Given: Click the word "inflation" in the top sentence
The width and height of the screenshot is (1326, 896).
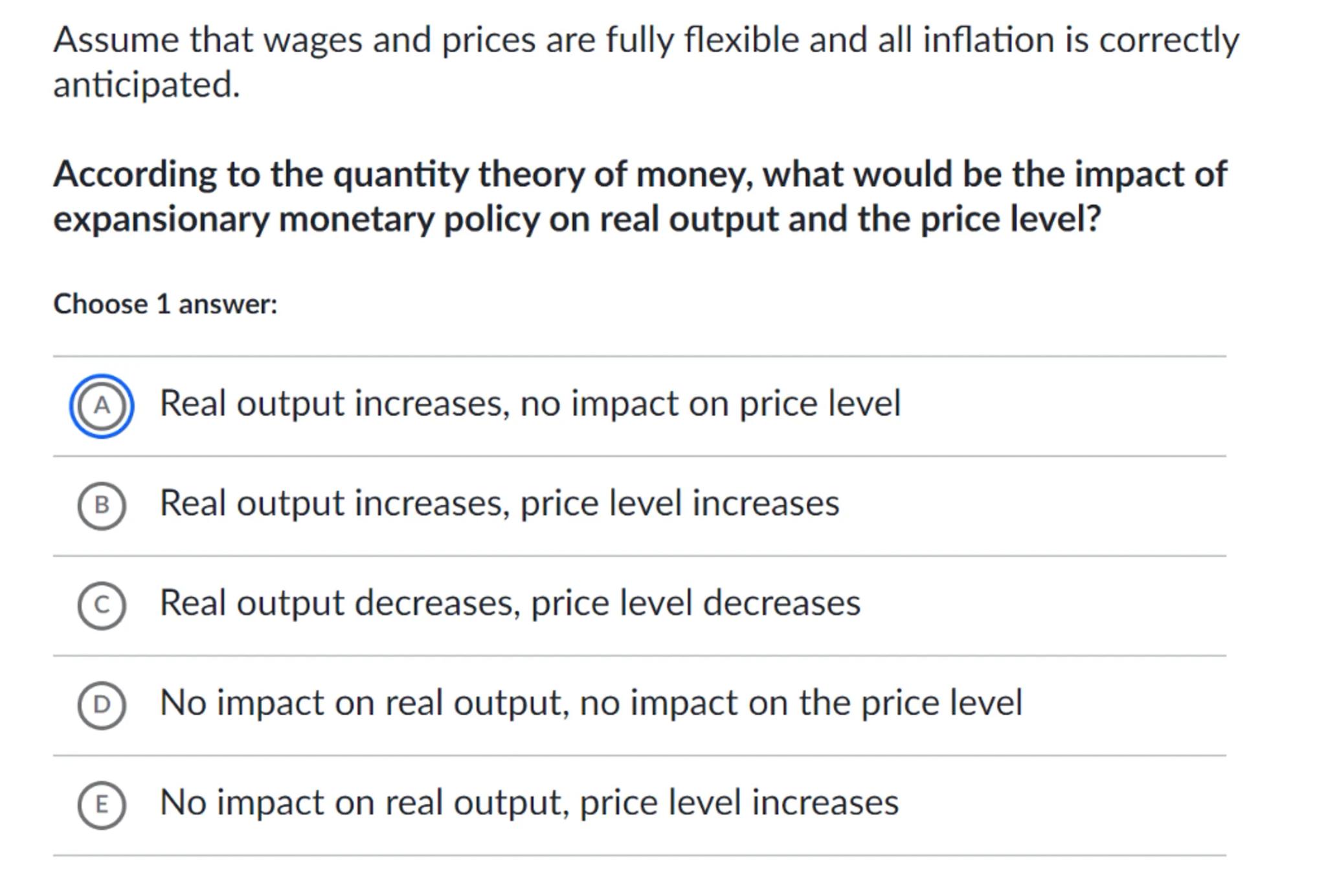Looking at the screenshot, I should (989, 40).
